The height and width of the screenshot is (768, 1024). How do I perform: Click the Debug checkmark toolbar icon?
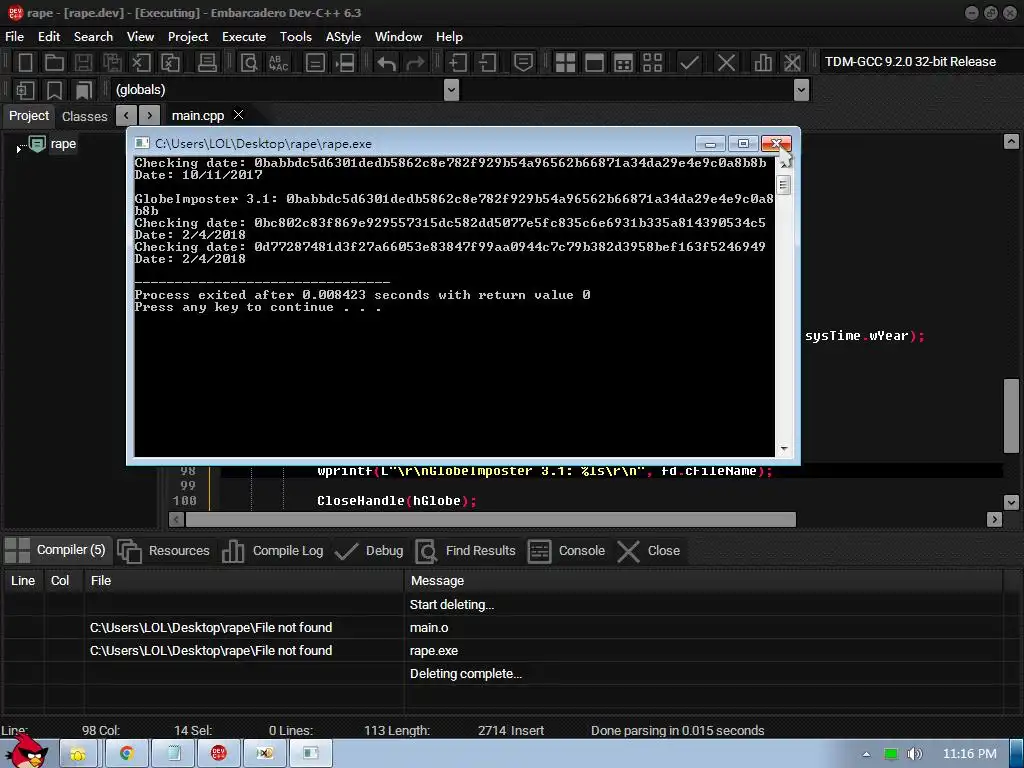(689, 63)
